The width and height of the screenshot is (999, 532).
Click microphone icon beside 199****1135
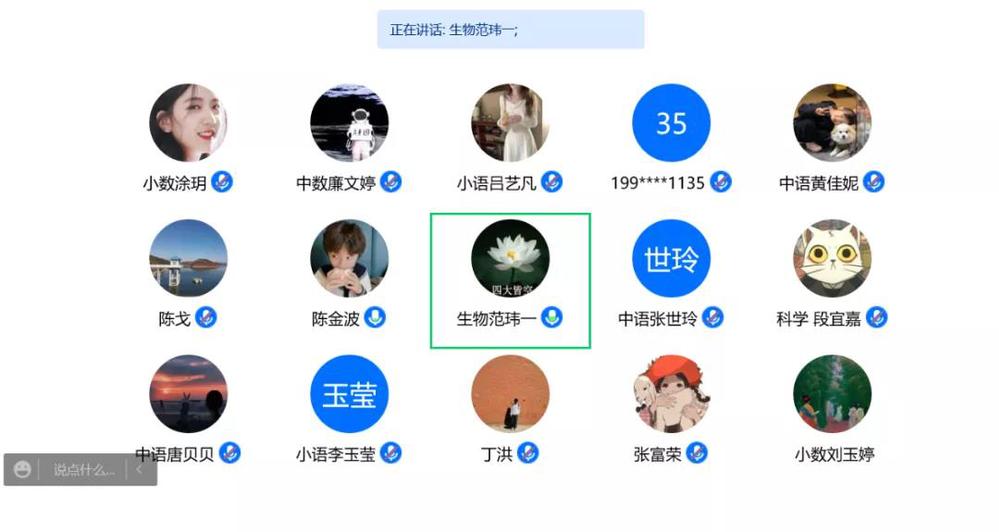tap(721, 182)
